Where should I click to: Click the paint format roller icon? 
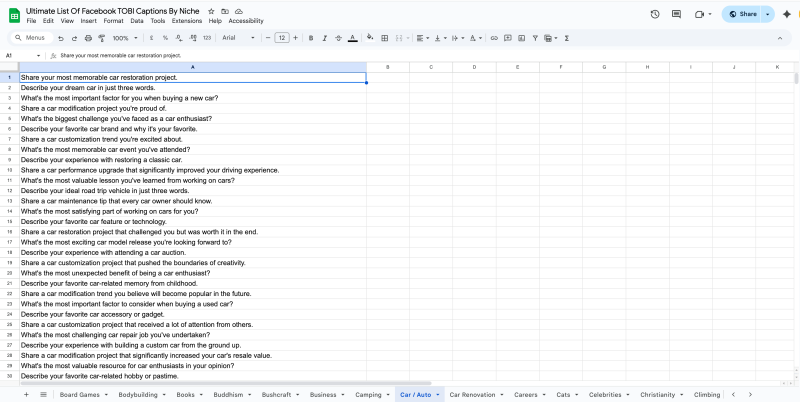tap(103, 38)
